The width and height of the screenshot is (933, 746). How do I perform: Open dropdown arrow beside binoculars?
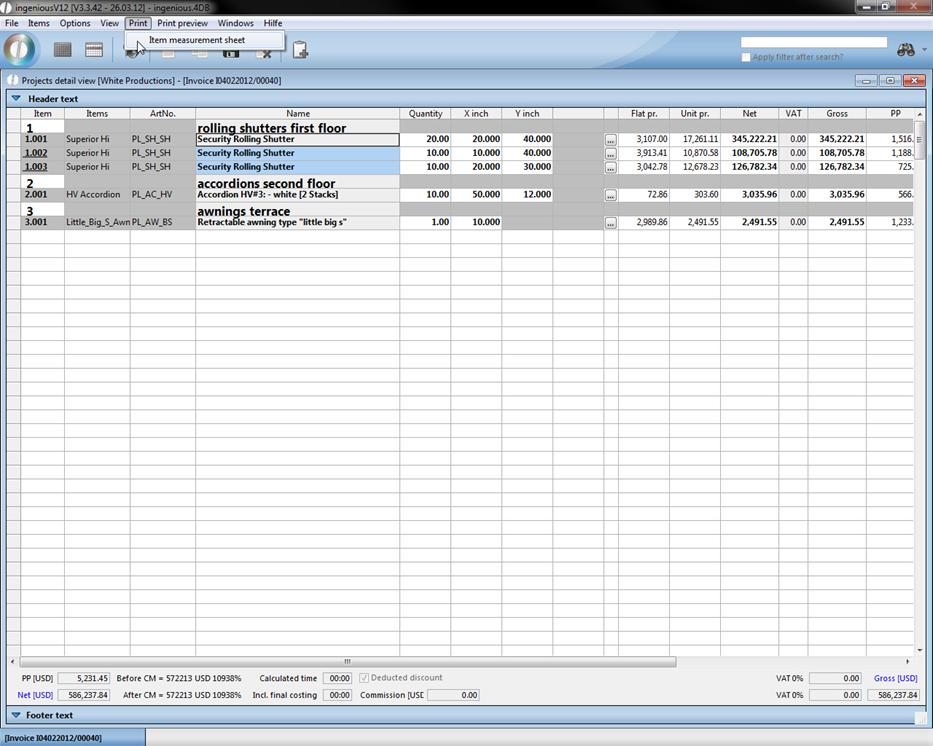coord(924,50)
